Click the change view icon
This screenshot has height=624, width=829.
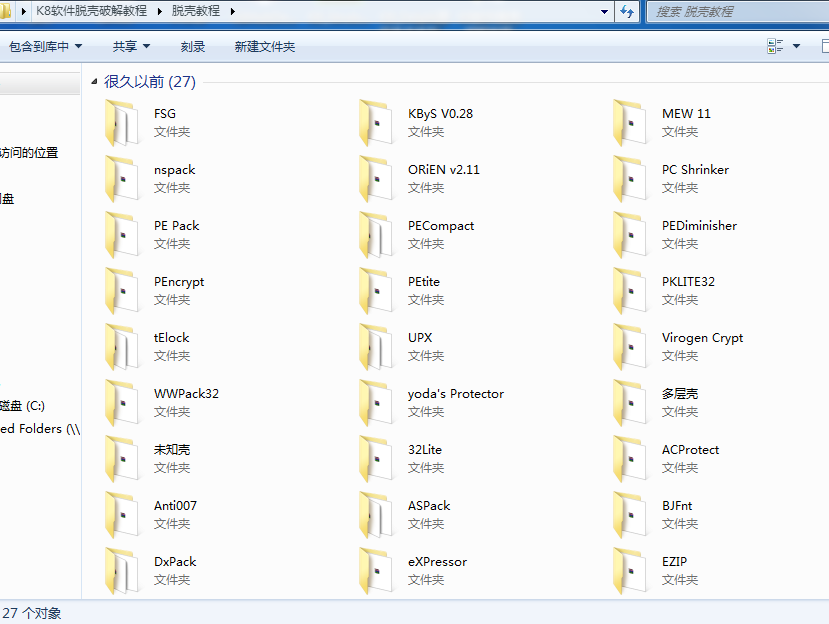click(x=775, y=46)
